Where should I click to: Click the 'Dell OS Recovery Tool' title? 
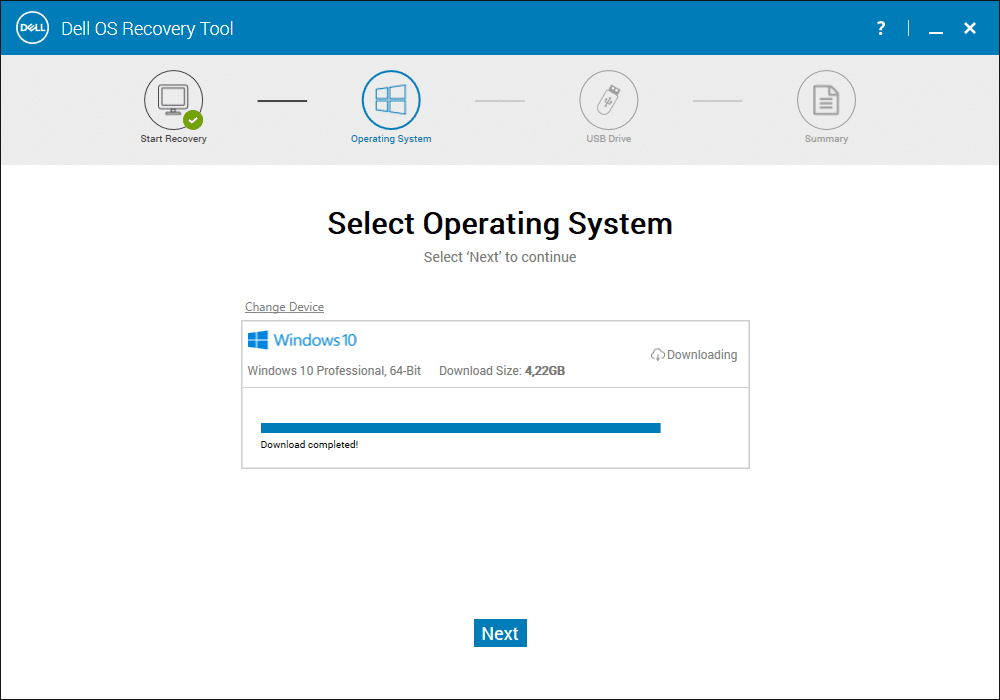(147, 29)
